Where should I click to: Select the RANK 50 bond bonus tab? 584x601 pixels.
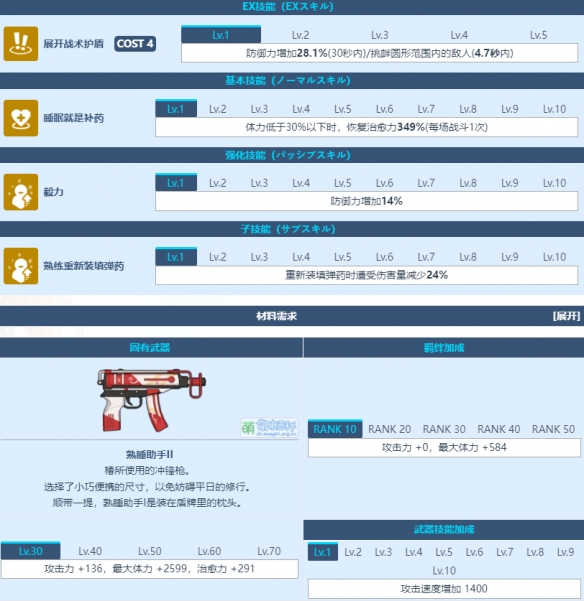553,429
